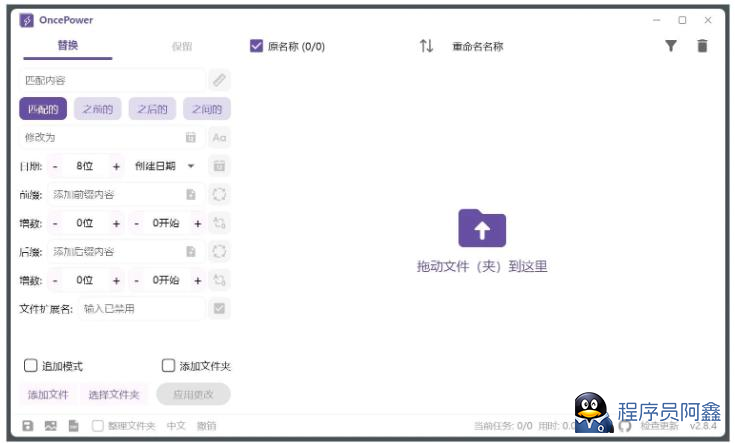The height and width of the screenshot is (443, 735).
Task: Click the 重命名名称 column header
Action: click(x=478, y=46)
